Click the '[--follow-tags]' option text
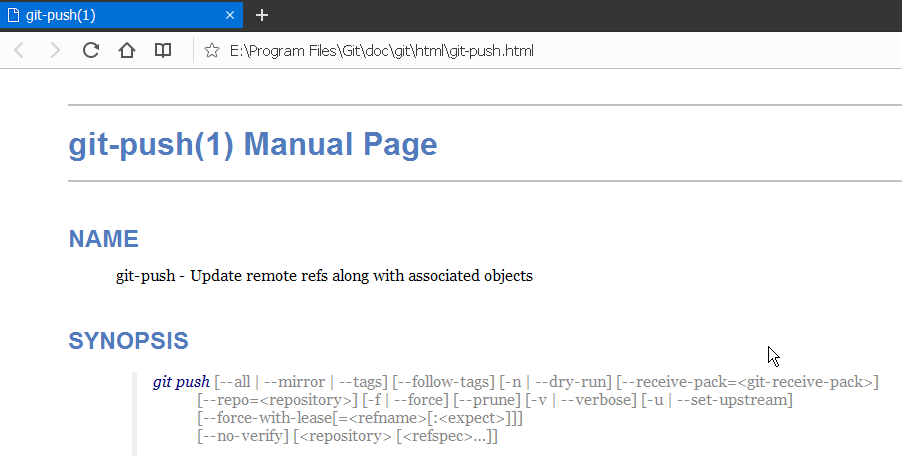902x476 pixels. pos(444,382)
